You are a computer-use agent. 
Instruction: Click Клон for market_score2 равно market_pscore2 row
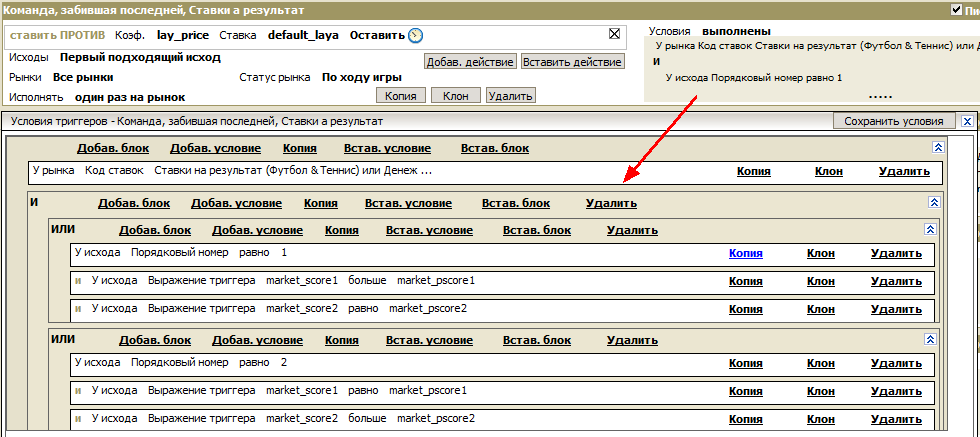click(821, 309)
